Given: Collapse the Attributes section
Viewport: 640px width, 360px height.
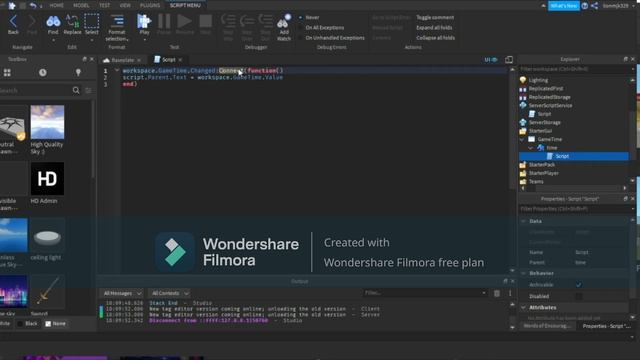Looking at the screenshot, I should [x=524, y=307].
